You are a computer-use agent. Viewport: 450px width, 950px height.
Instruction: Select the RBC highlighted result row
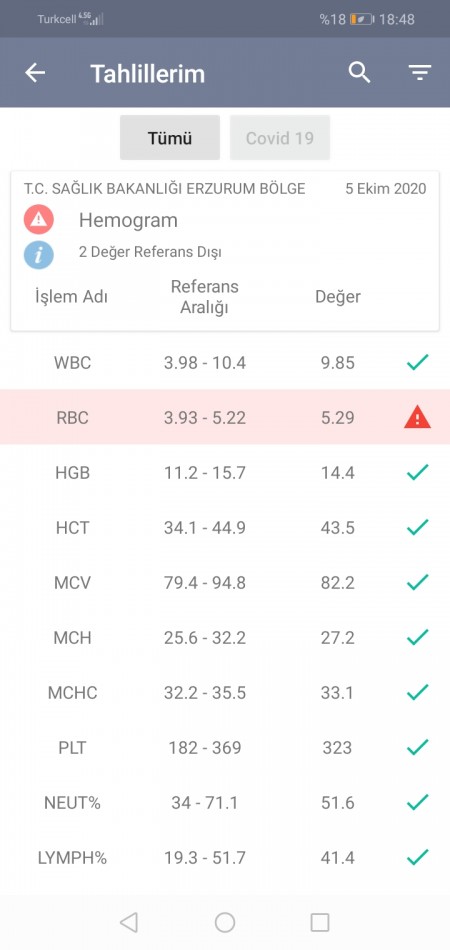point(225,417)
